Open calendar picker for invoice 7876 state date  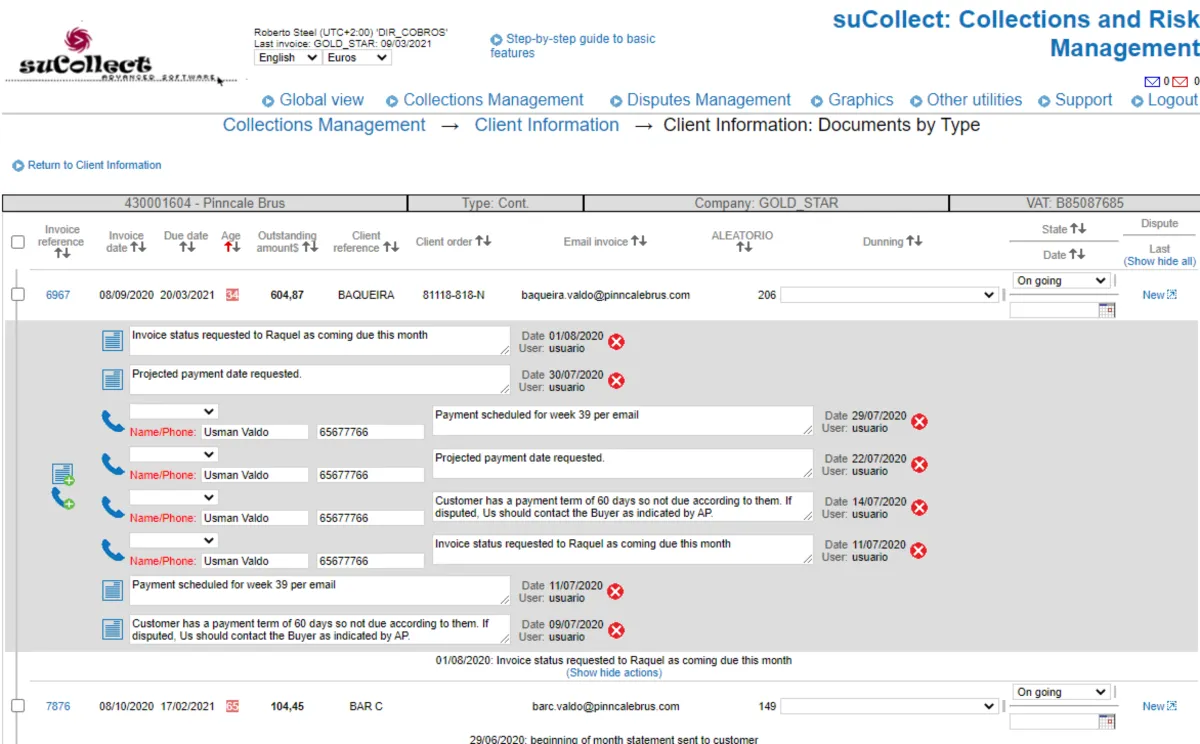tap(1107, 722)
